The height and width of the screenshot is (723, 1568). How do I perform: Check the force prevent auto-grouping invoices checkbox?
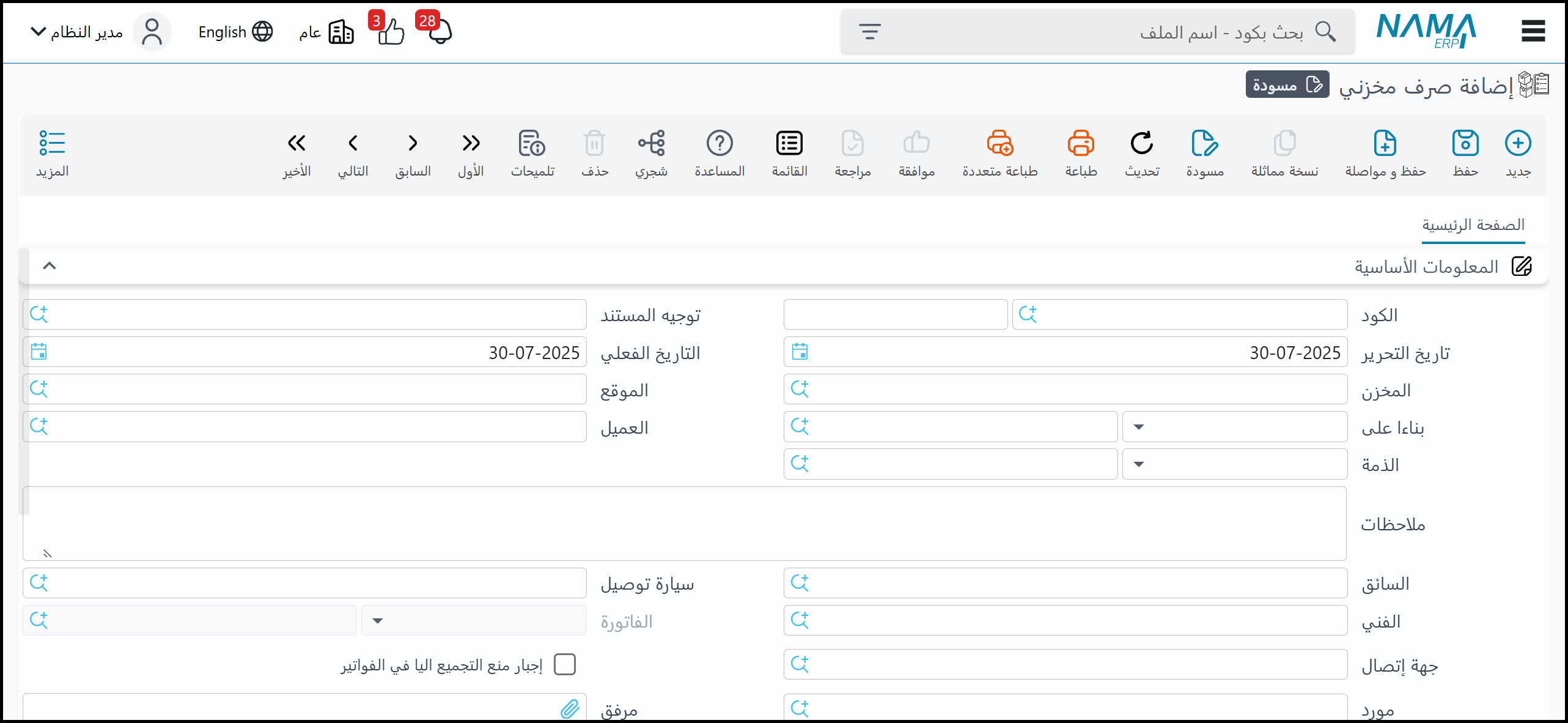pyautogui.click(x=565, y=664)
